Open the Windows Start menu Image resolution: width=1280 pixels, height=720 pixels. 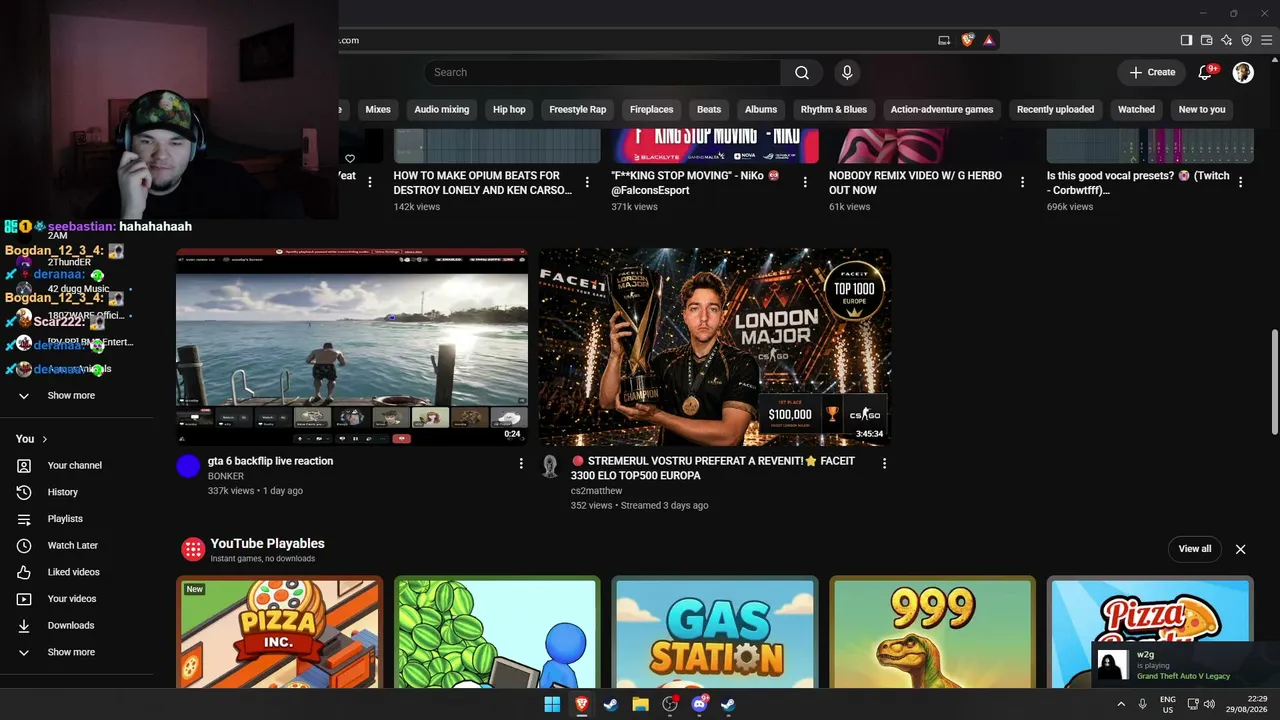552,704
